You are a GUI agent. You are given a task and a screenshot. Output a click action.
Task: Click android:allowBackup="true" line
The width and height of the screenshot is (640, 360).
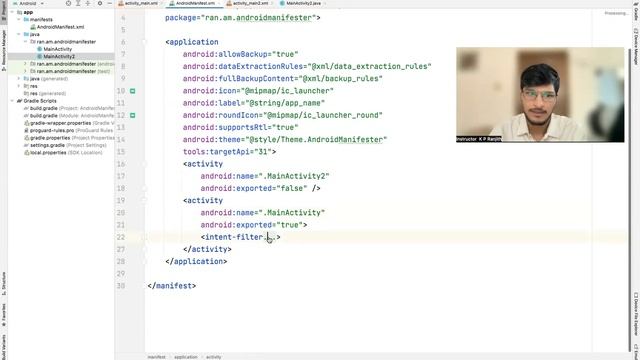coord(240,54)
